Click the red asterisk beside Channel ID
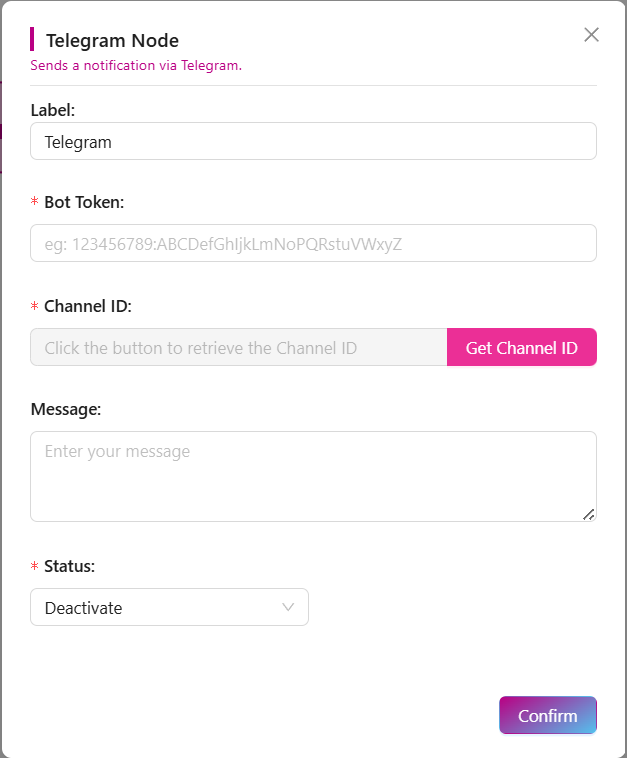 [35, 307]
